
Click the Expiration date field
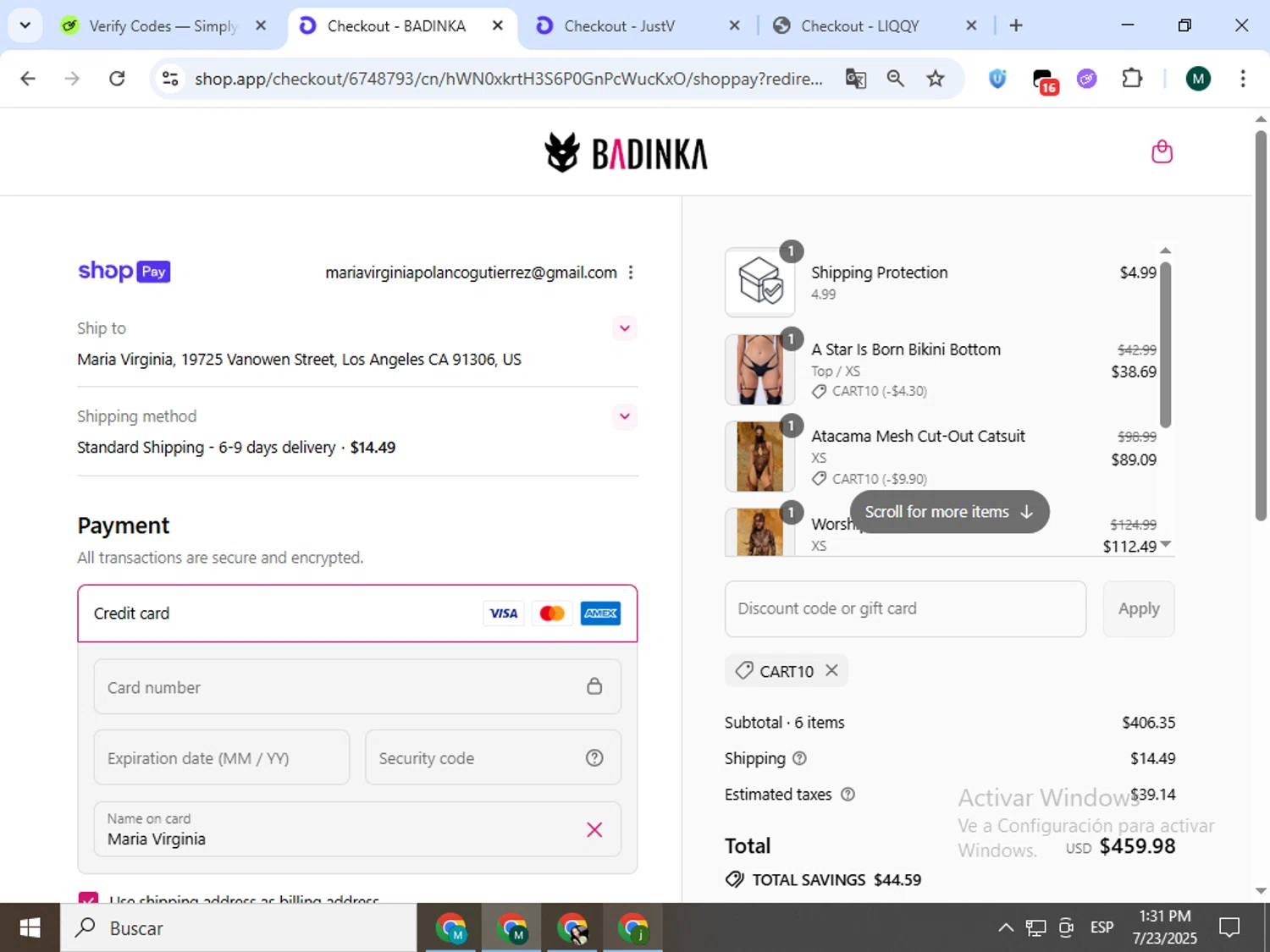(222, 757)
